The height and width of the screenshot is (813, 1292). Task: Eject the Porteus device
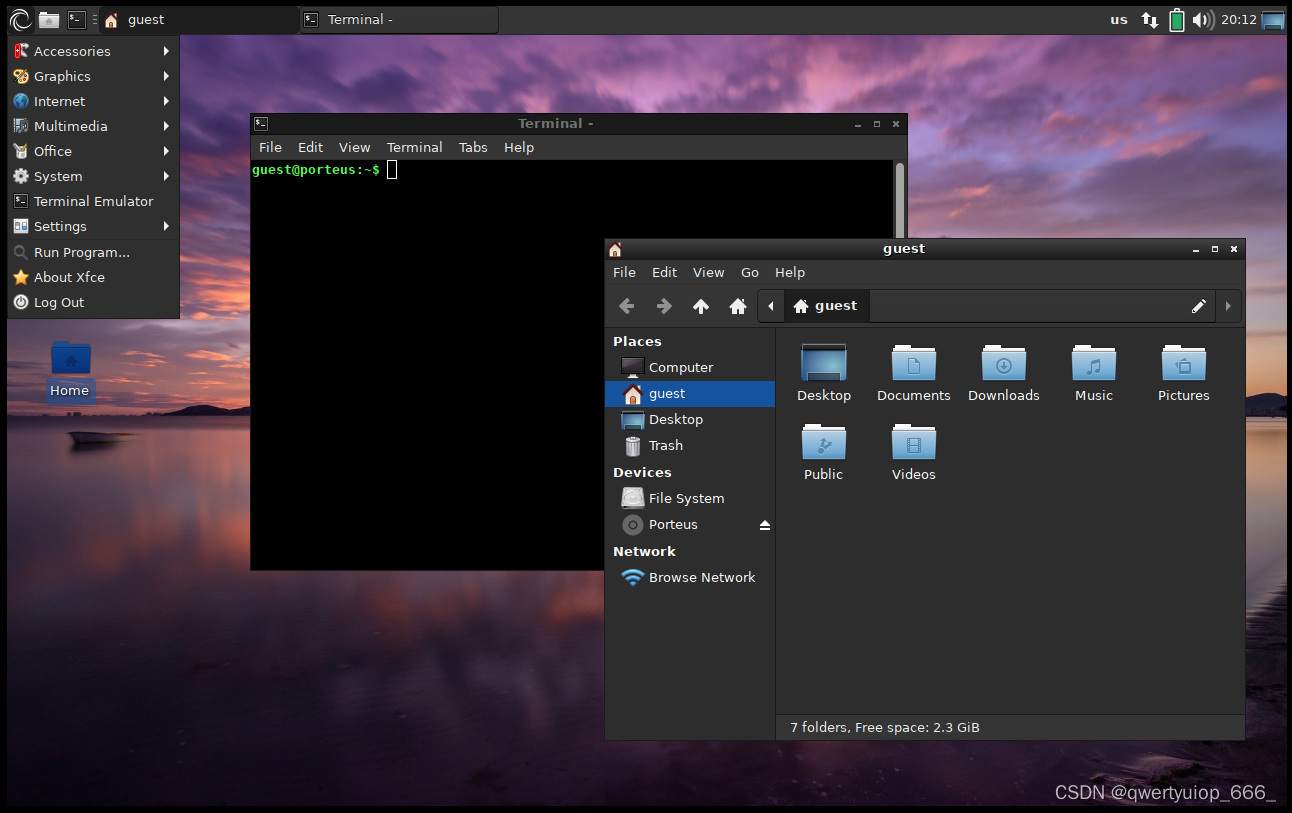[764, 524]
